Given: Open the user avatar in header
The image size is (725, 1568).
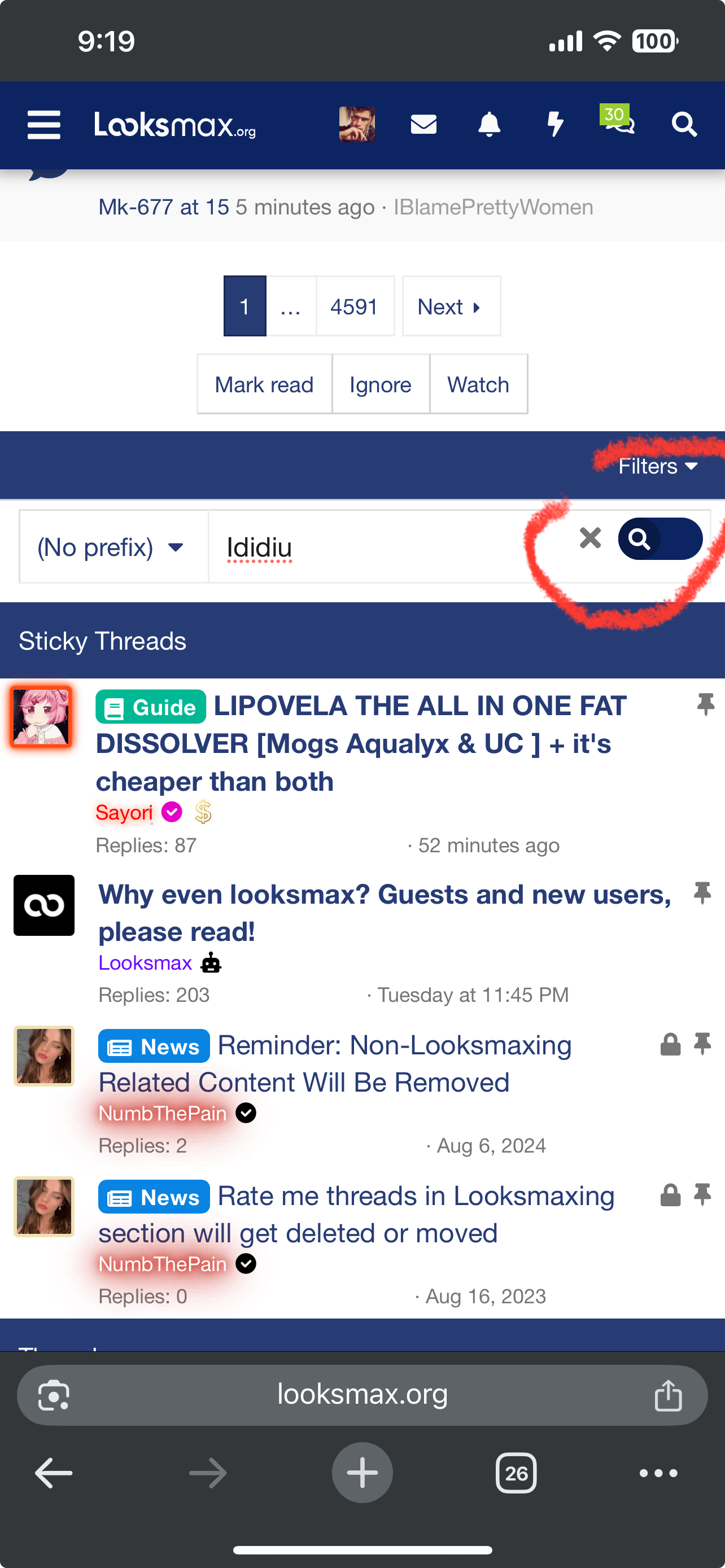Looking at the screenshot, I should click(357, 124).
